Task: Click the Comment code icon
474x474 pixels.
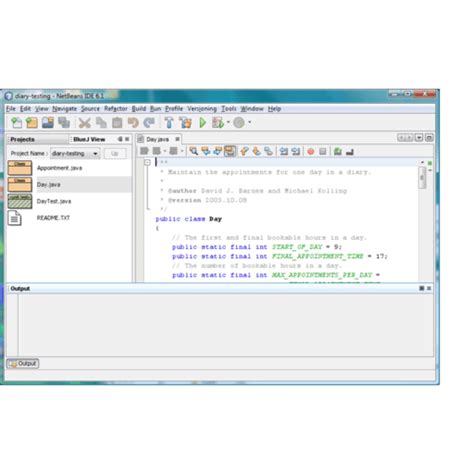Action: 338,151
